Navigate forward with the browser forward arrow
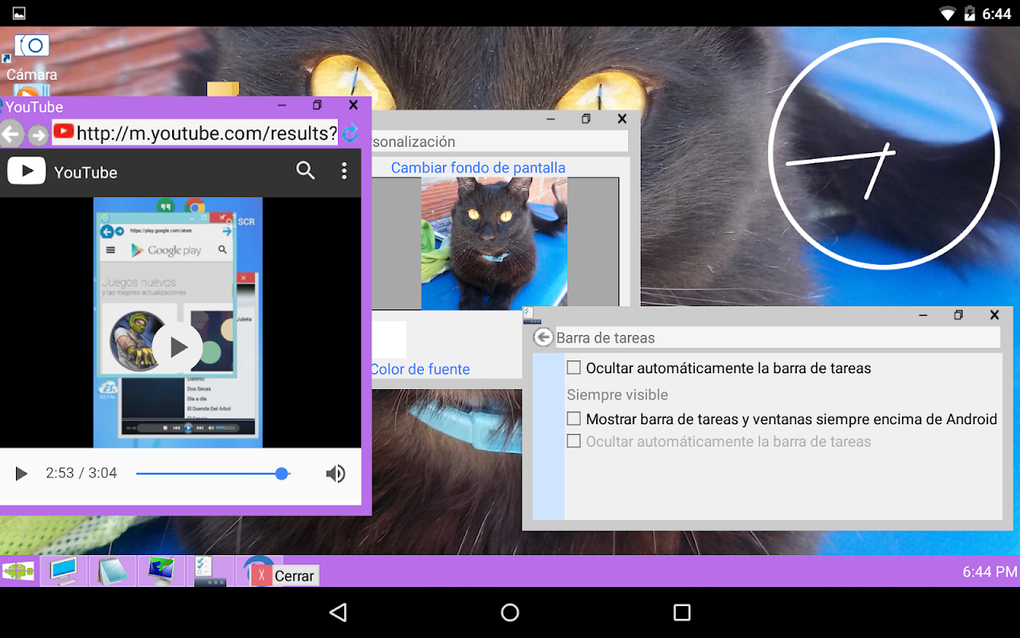The image size is (1020, 638). (x=38, y=132)
